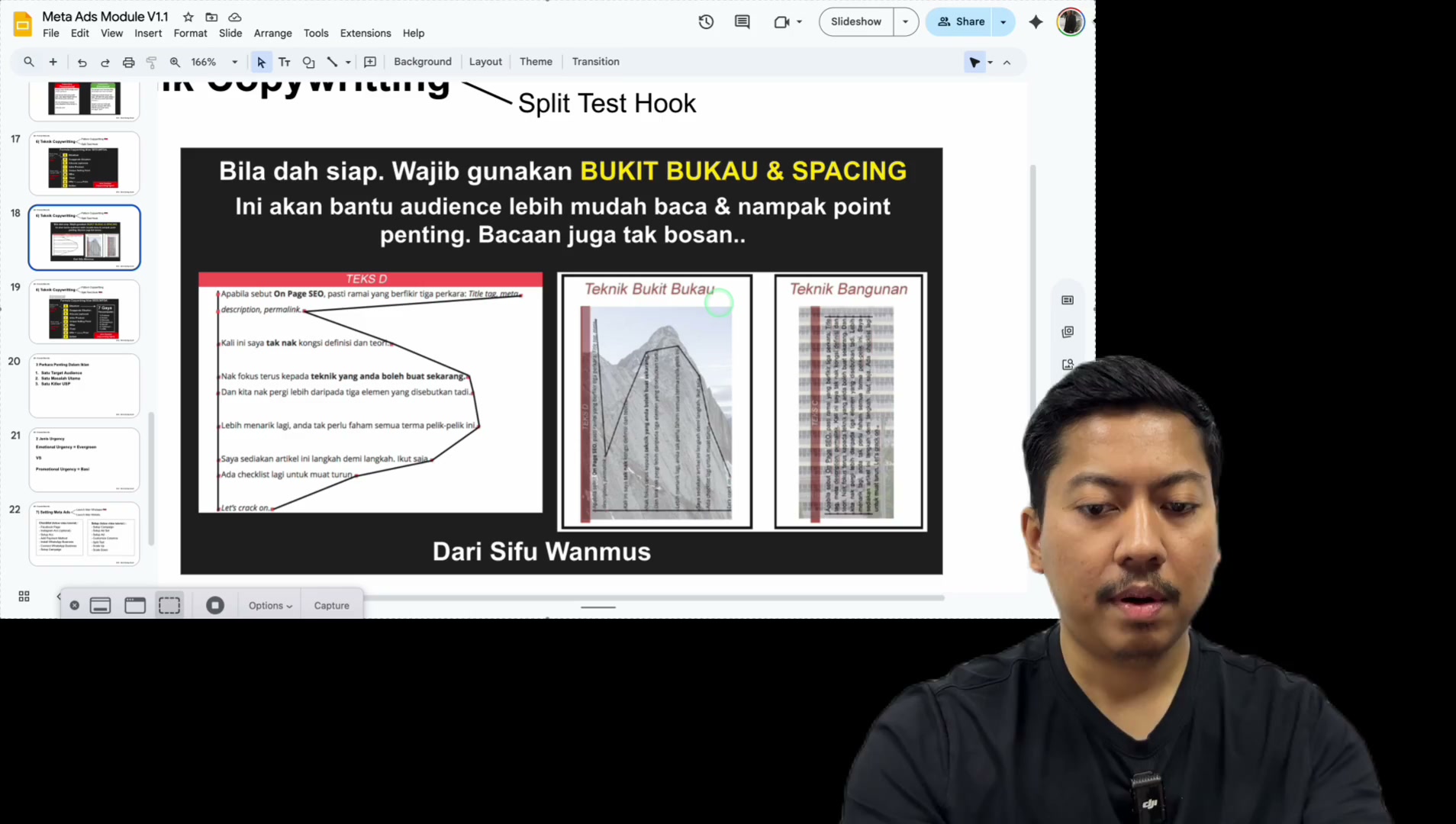Open the Transition panel

click(x=595, y=62)
